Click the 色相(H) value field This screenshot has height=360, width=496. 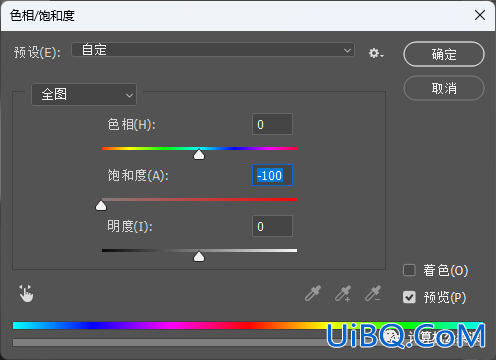point(272,124)
